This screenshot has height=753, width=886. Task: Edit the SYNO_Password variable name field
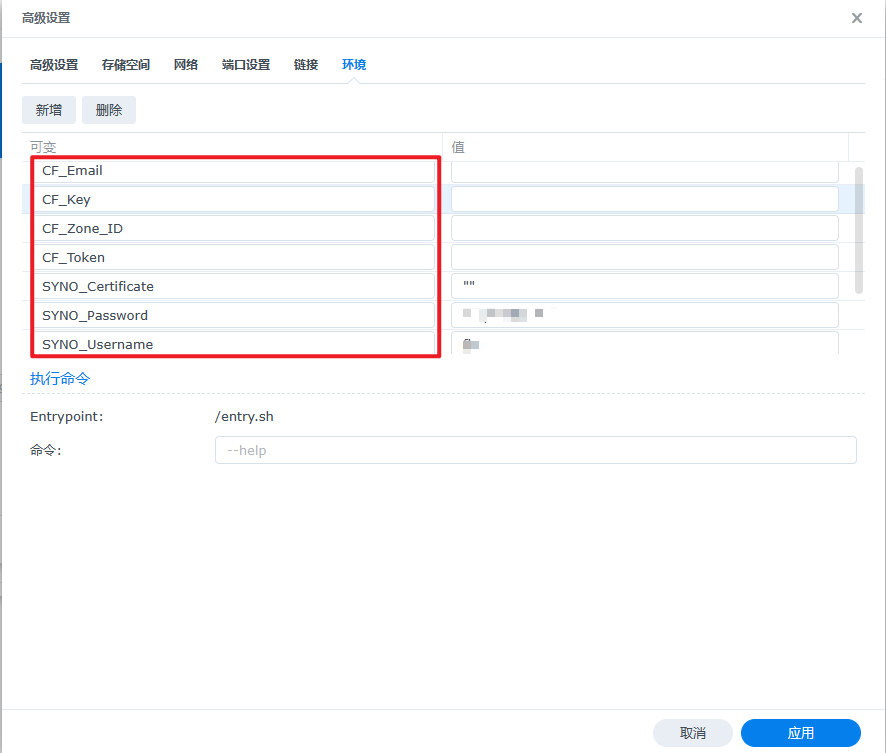pyautogui.click(x=234, y=315)
